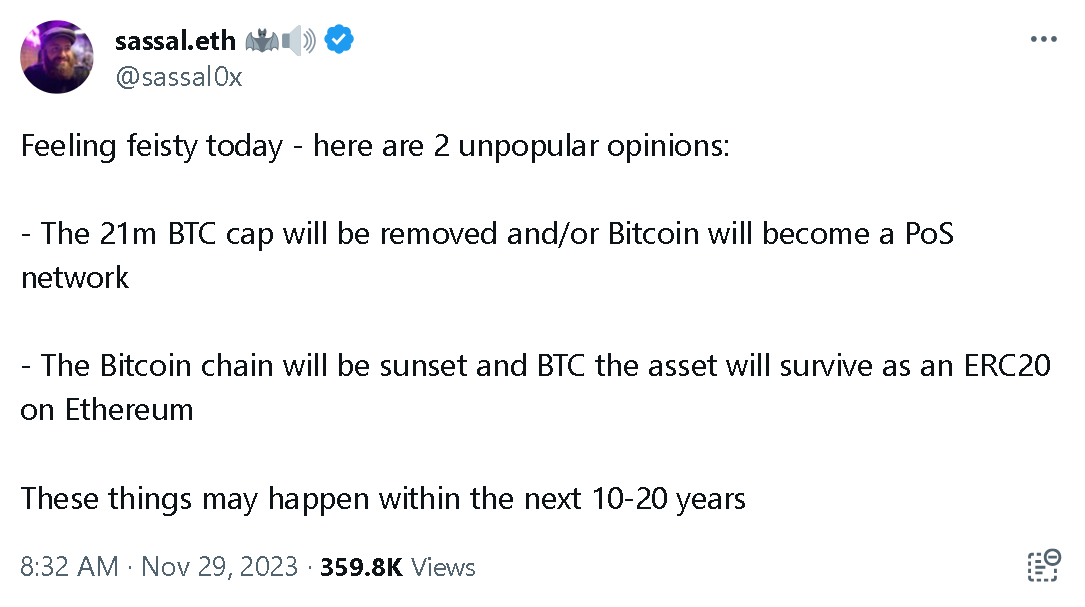
Task: Open sassal.eth's profile picture
Action: pos(57,57)
